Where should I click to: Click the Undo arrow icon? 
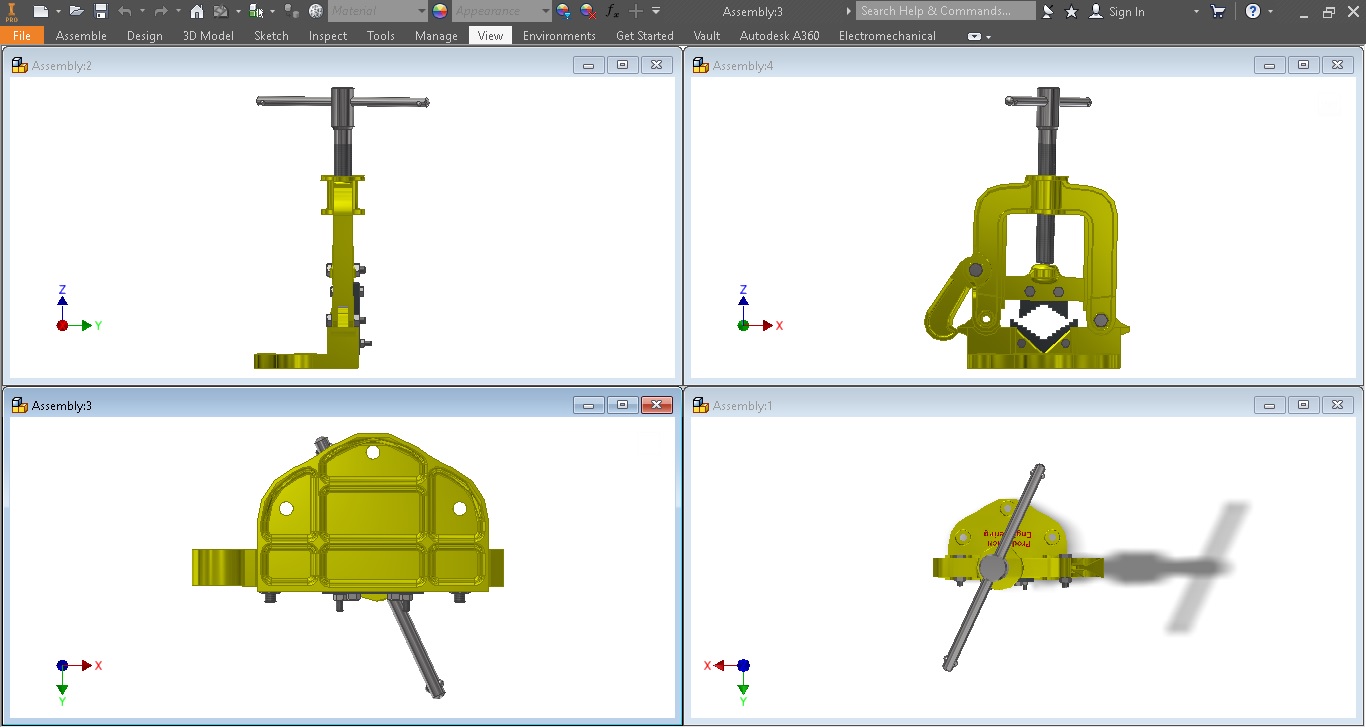(x=125, y=11)
